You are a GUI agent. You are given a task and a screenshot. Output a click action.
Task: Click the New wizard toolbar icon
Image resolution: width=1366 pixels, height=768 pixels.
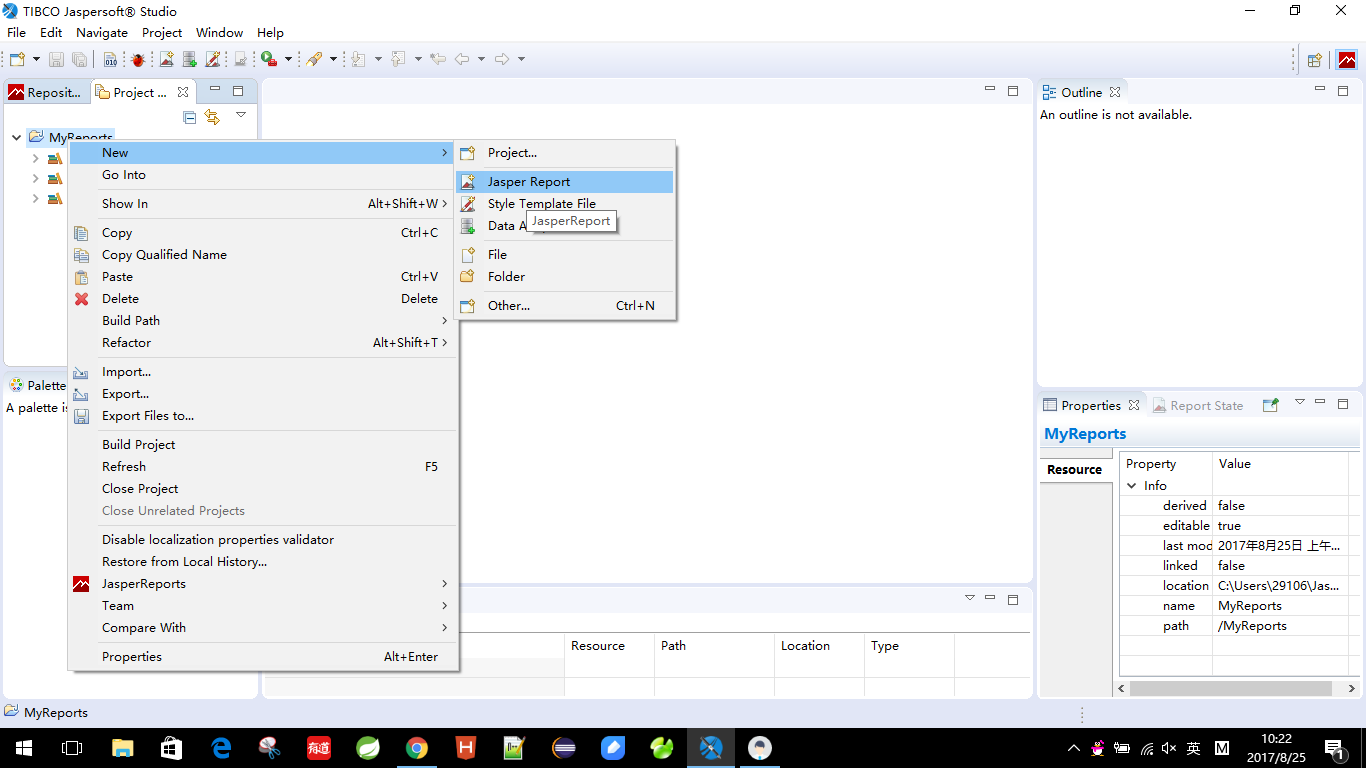17,59
